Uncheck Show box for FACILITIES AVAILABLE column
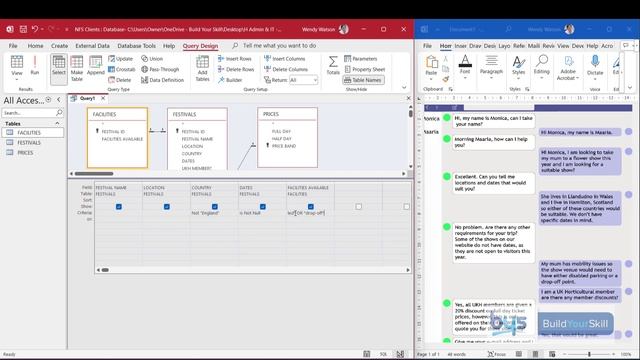Screen dimensions: 640x360 click(311, 207)
